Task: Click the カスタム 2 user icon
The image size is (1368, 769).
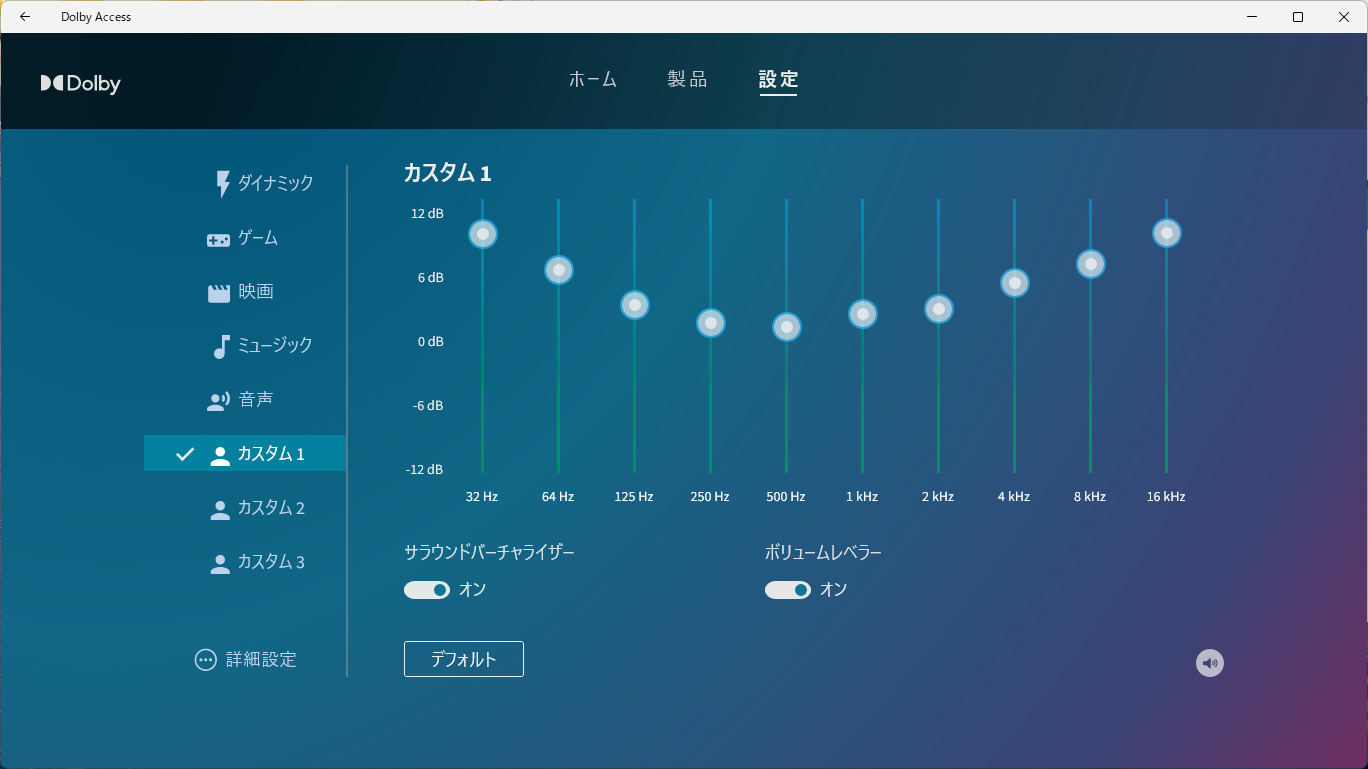Action: (220, 509)
